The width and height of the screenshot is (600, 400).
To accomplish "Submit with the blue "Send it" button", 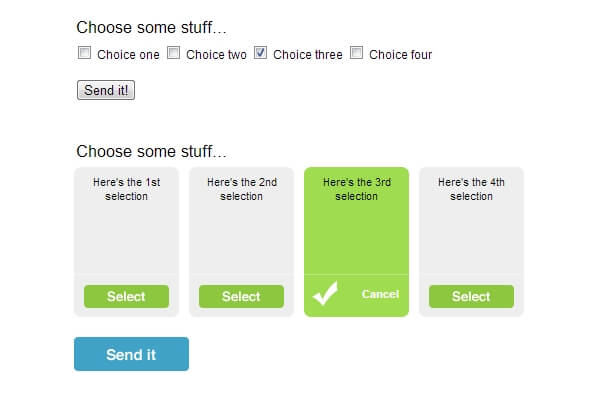I will tap(131, 354).
